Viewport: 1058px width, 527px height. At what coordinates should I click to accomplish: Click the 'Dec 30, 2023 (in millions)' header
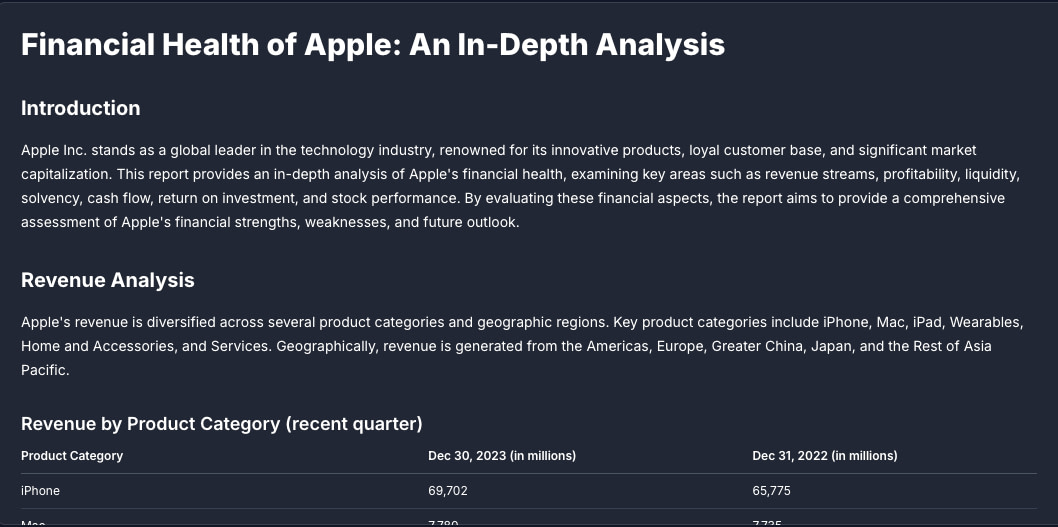(x=502, y=456)
